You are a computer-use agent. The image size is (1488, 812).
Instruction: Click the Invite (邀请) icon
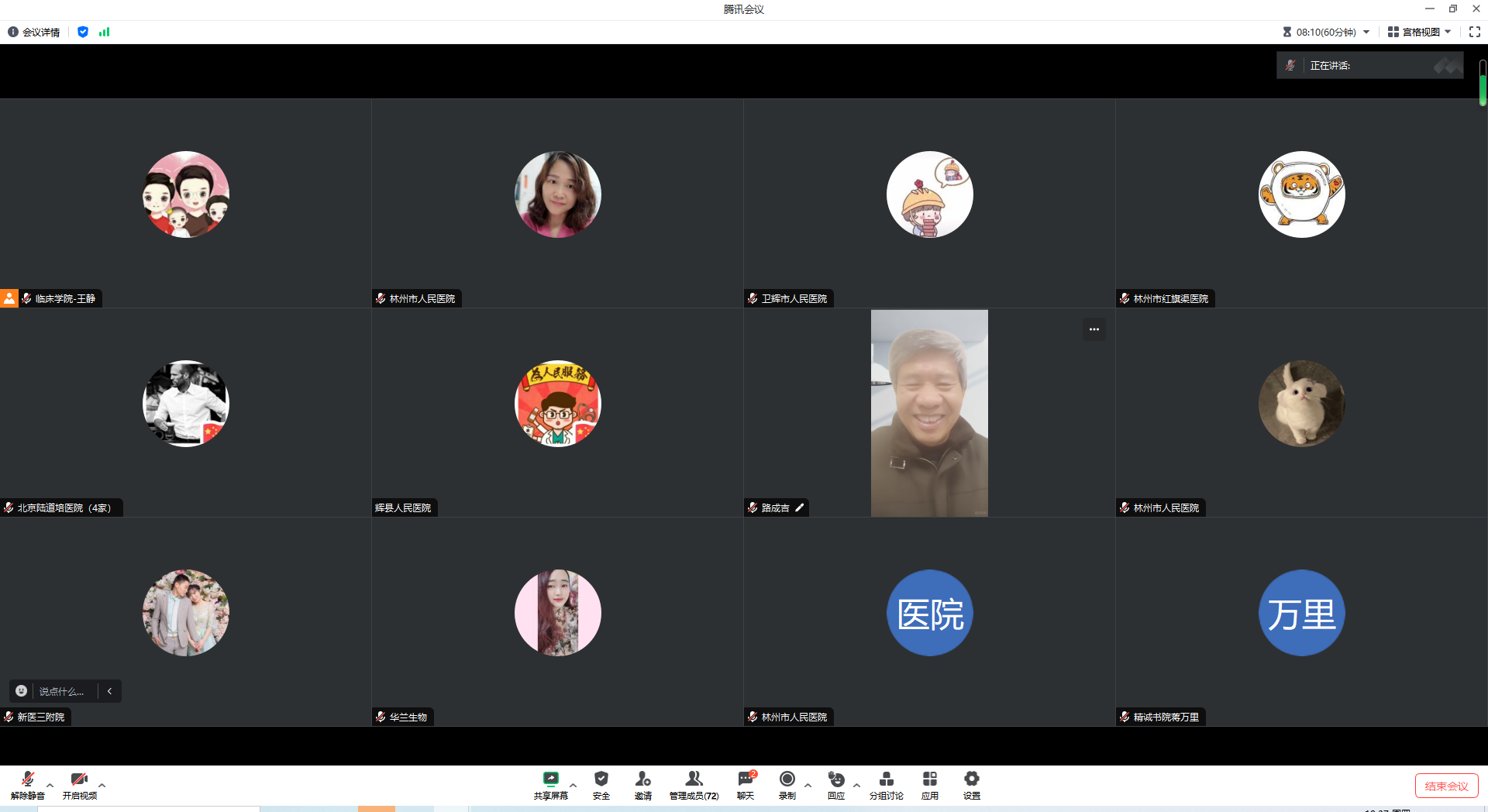[642, 779]
